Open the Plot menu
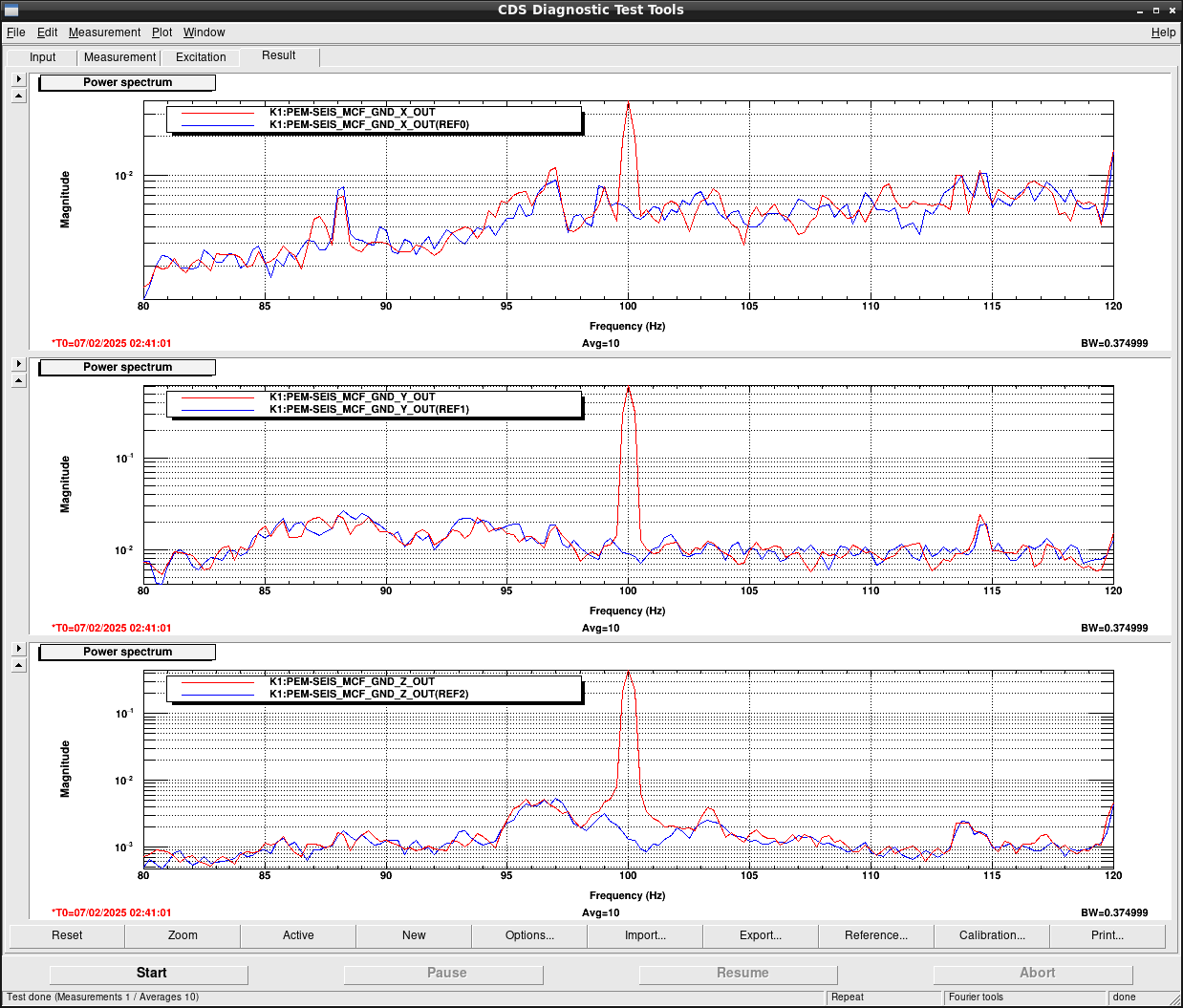 tap(162, 32)
